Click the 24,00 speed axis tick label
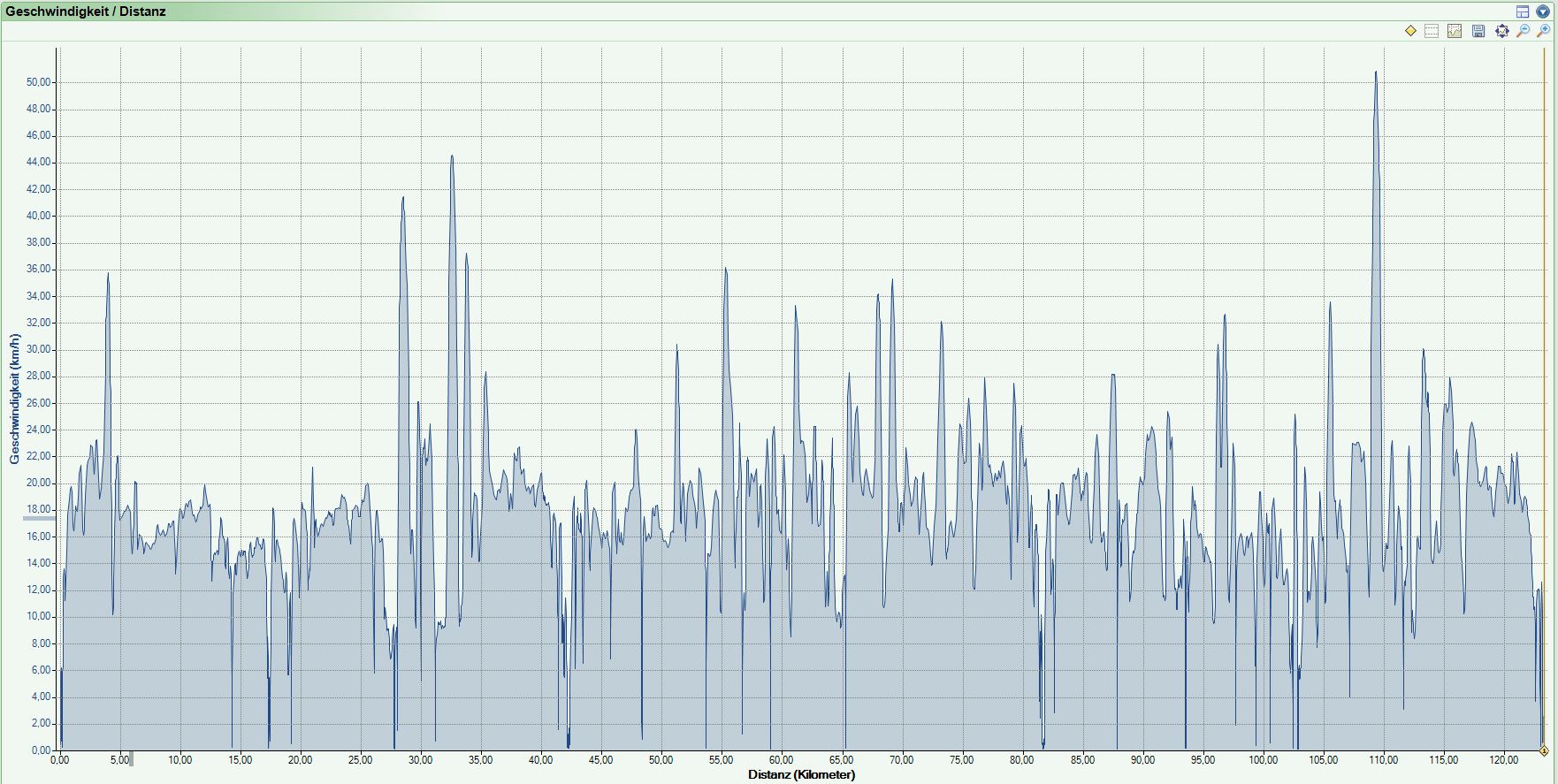The width and height of the screenshot is (1558, 784). [39, 430]
